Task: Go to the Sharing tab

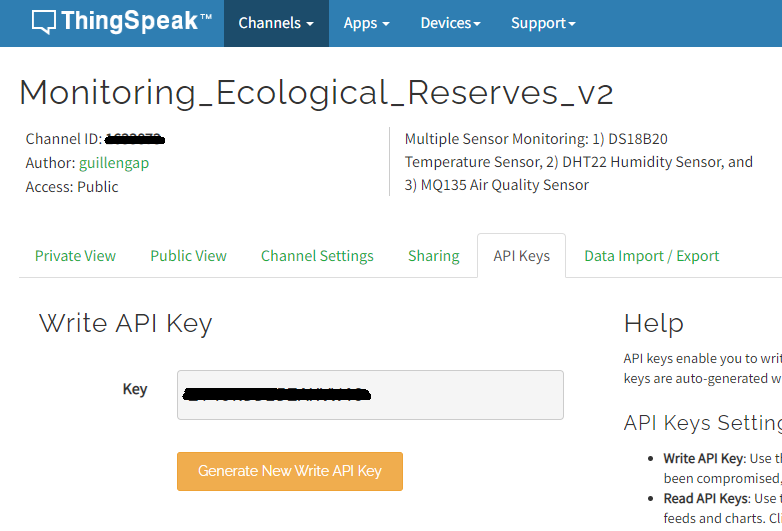Action: (x=433, y=256)
